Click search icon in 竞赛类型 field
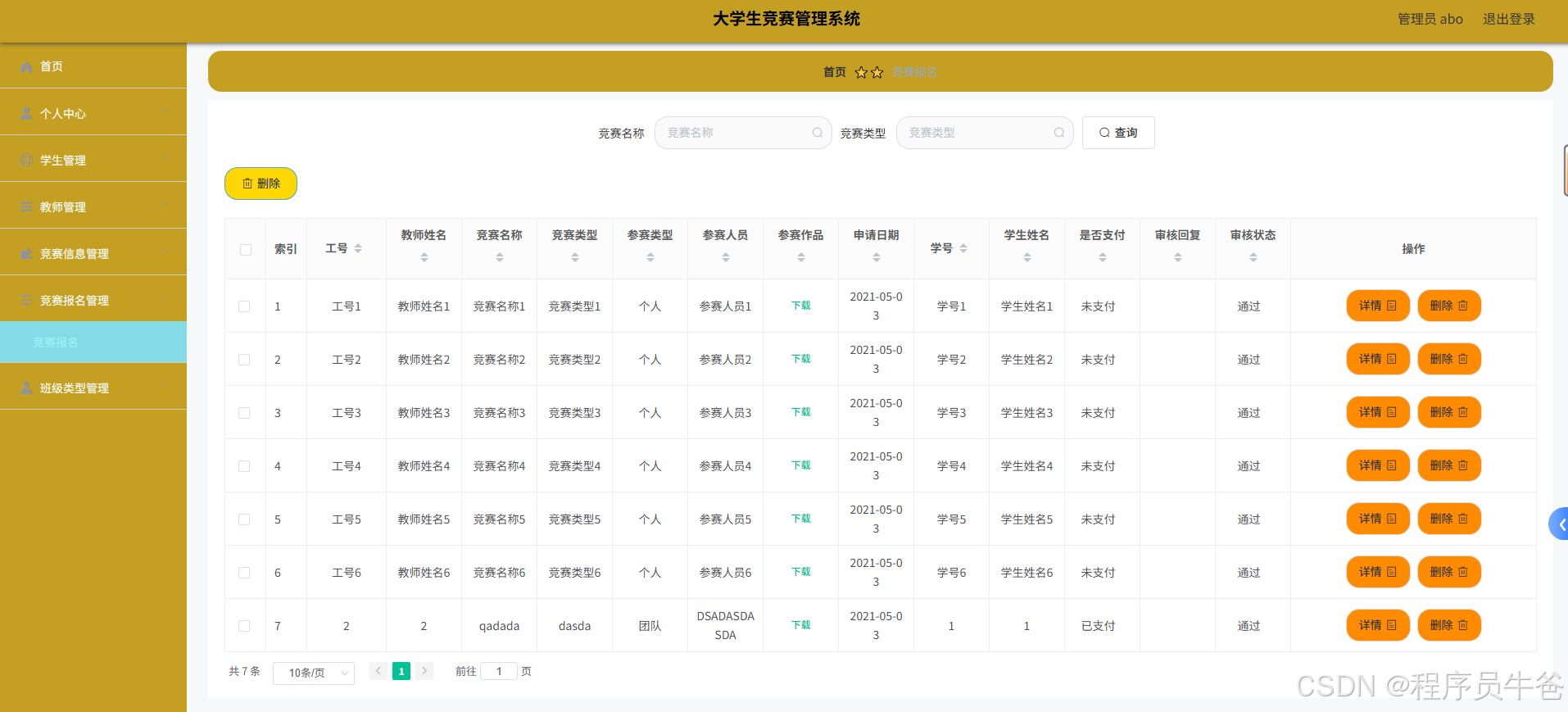This screenshot has height=712, width=1568. [1058, 133]
